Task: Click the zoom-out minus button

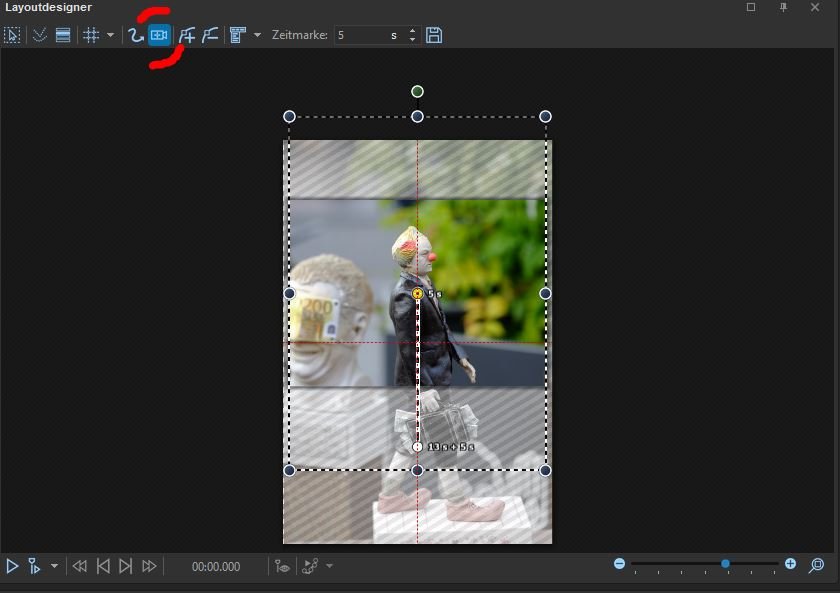Action: click(x=619, y=564)
